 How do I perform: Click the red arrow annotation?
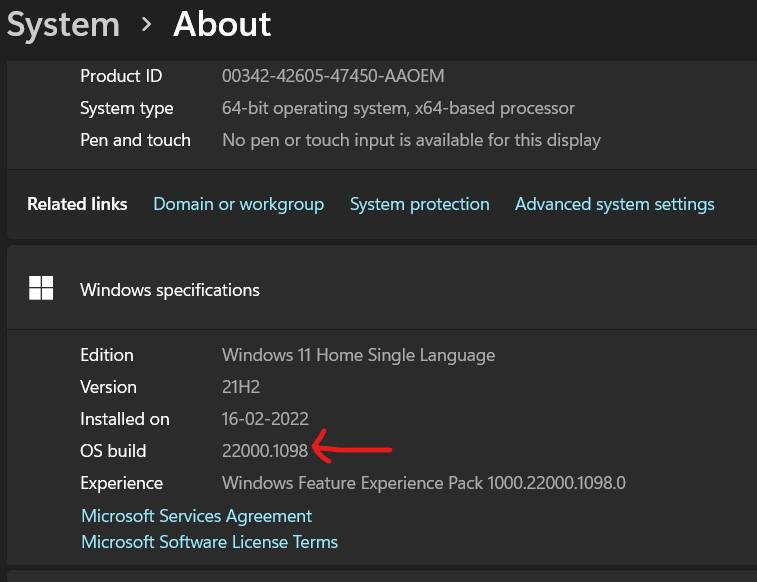pos(352,449)
